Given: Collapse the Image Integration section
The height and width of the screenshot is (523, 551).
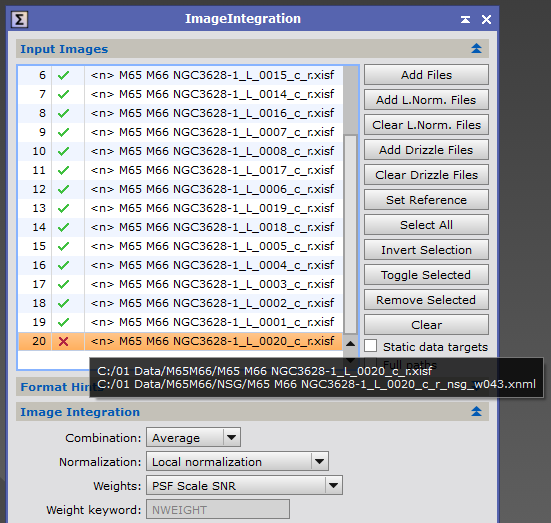Looking at the screenshot, I should coord(476,411).
